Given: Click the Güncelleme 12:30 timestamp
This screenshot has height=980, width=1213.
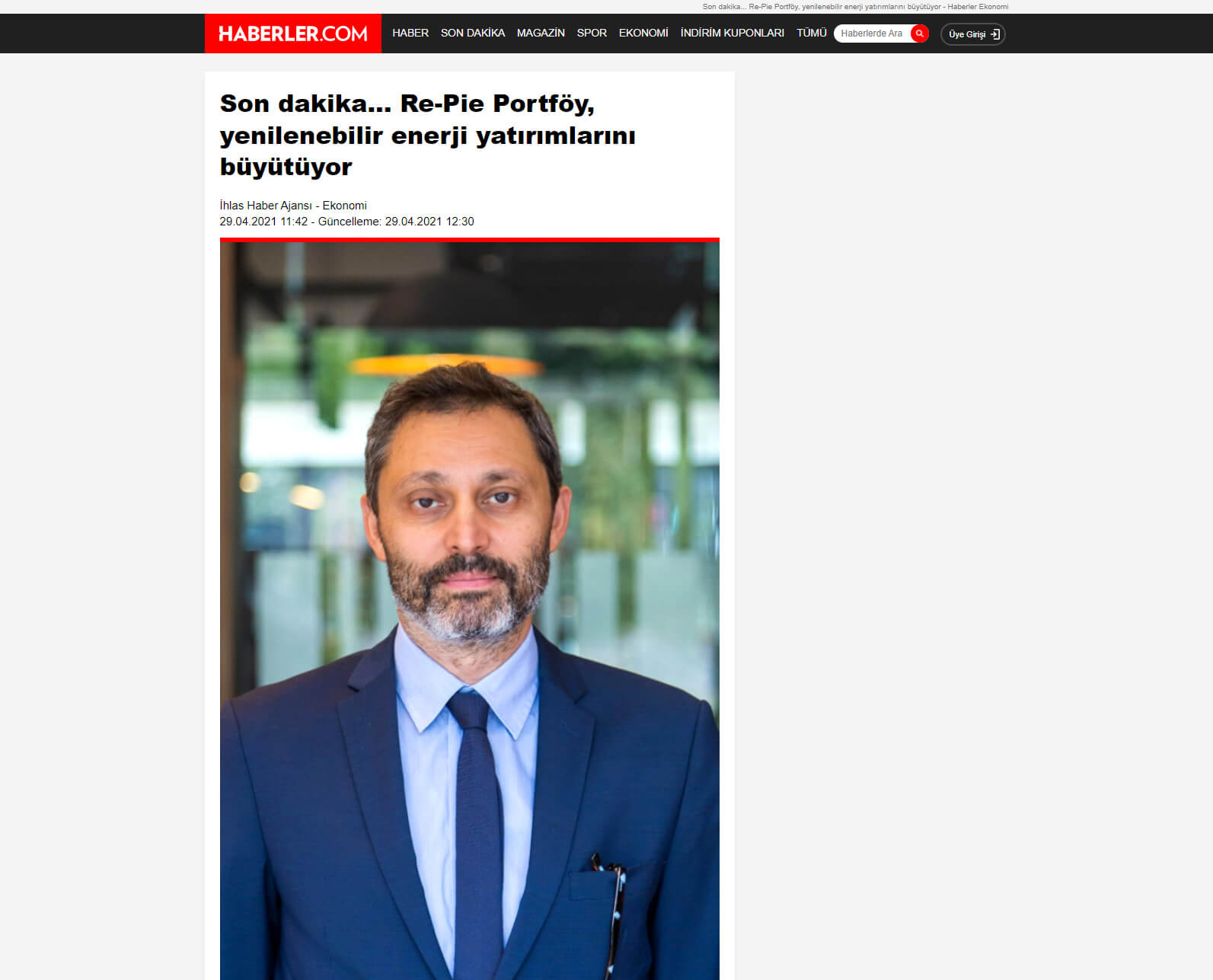Looking at the screenshot, I should tap(396, 222).
